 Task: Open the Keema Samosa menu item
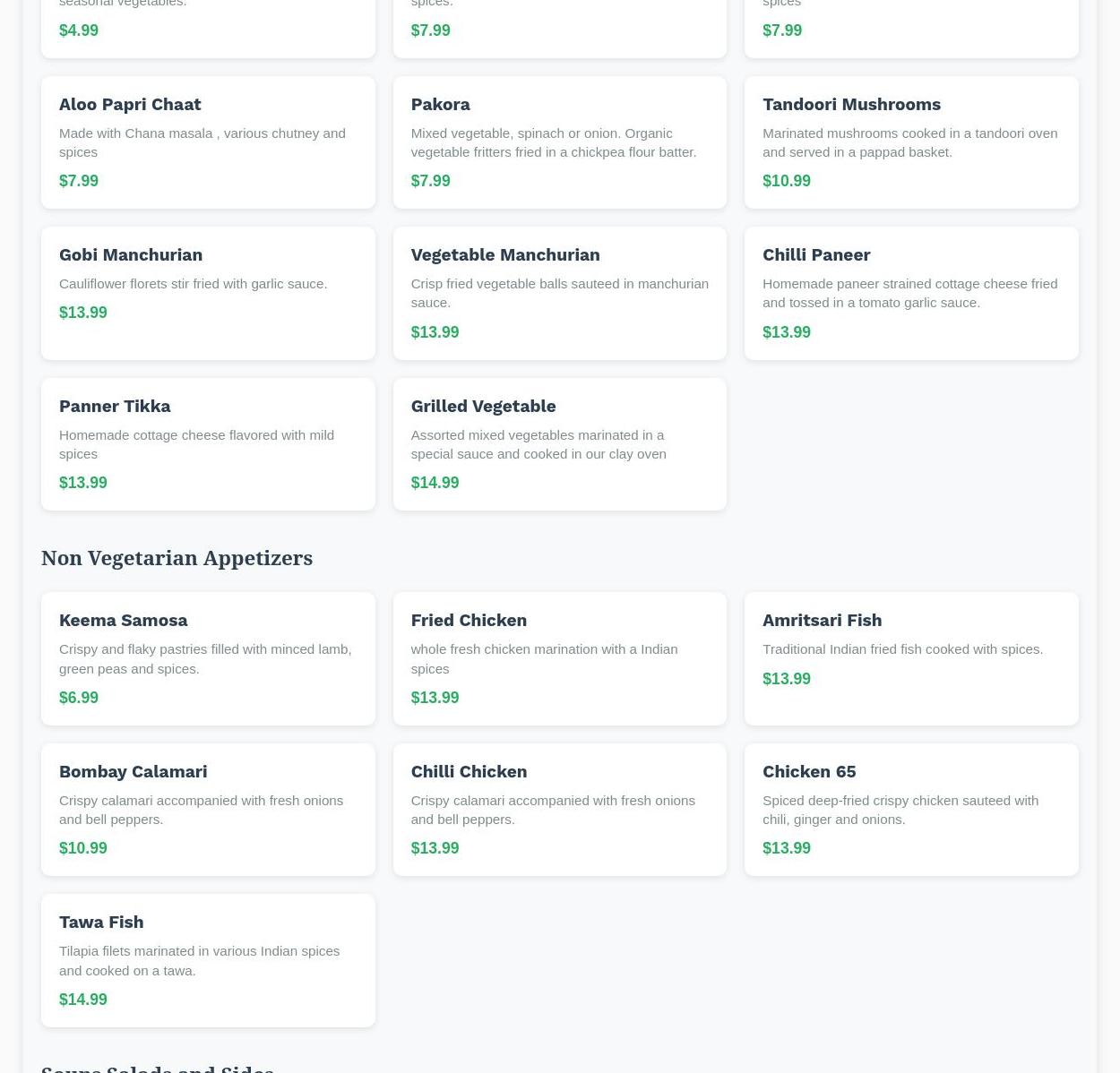123,620
